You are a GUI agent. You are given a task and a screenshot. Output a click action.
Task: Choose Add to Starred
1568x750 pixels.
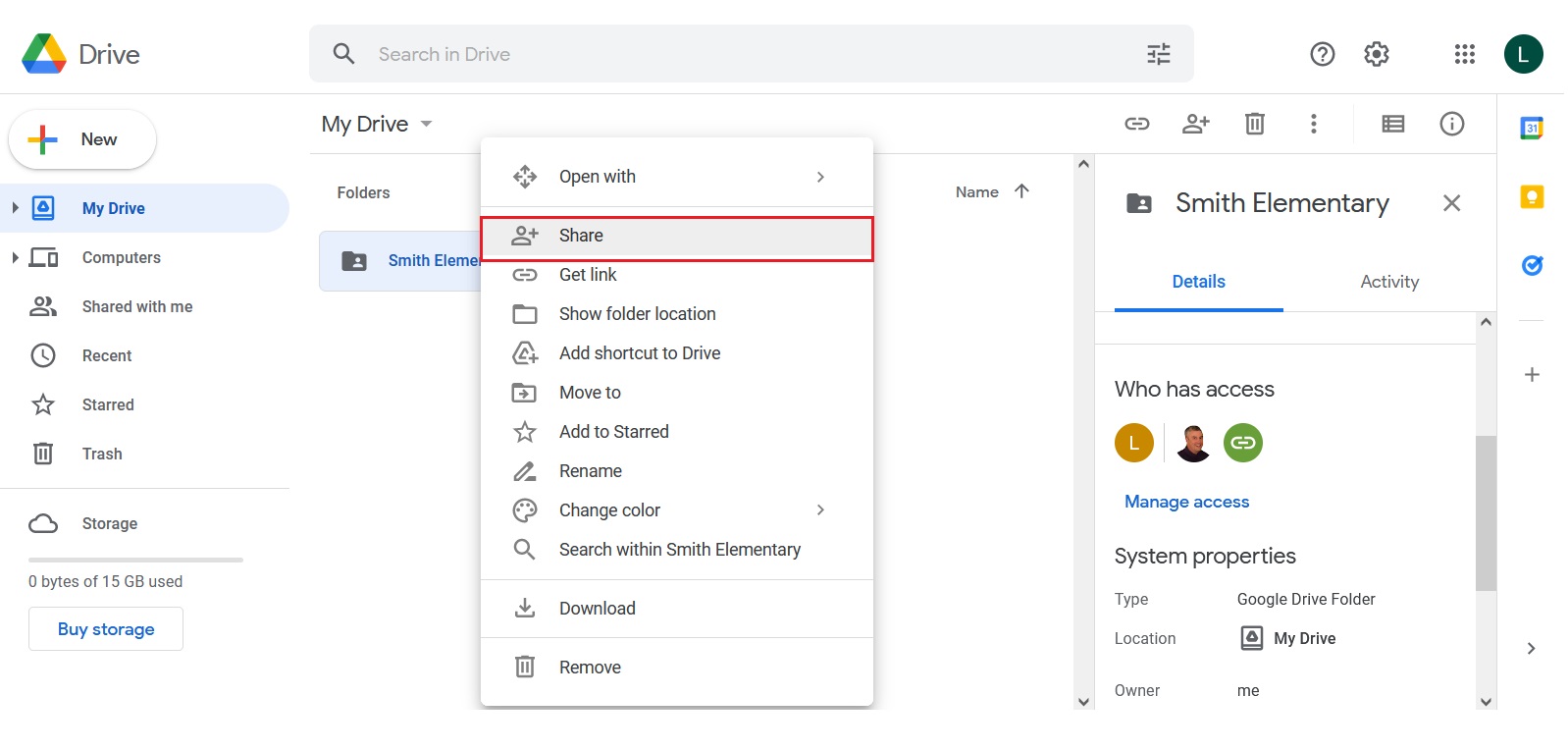click(677, 432)
